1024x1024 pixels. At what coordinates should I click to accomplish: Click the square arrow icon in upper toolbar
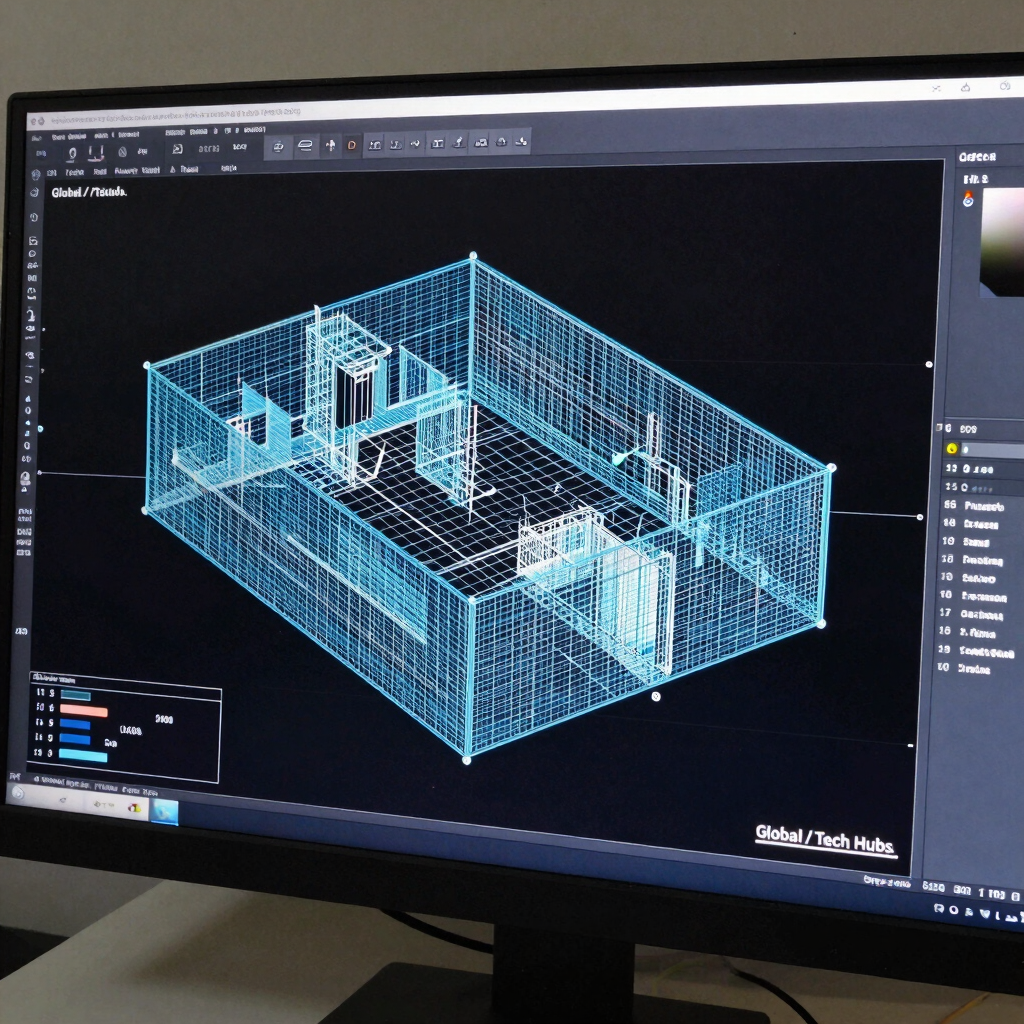tap(177, 150)
